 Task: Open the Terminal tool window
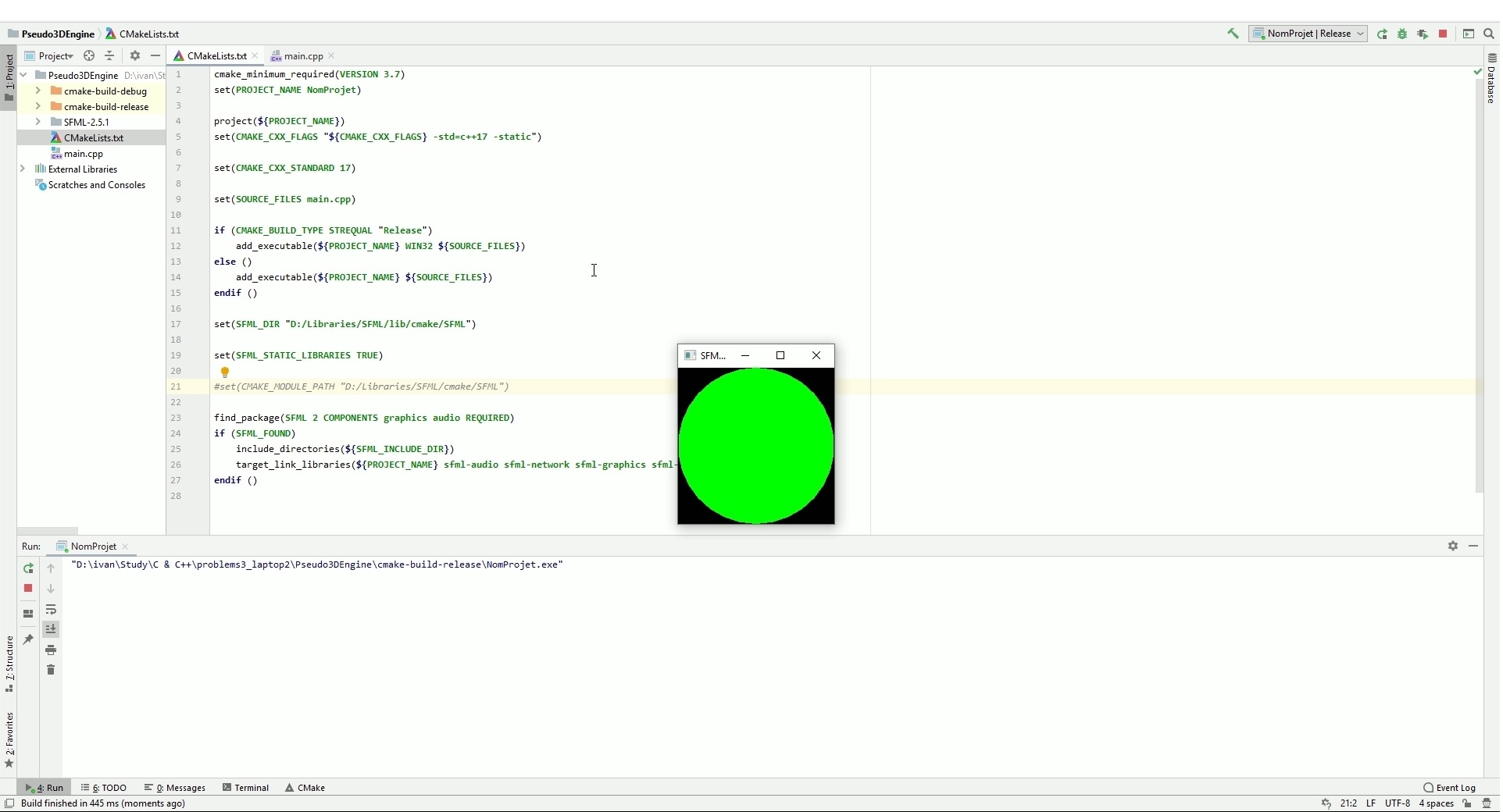247,788
